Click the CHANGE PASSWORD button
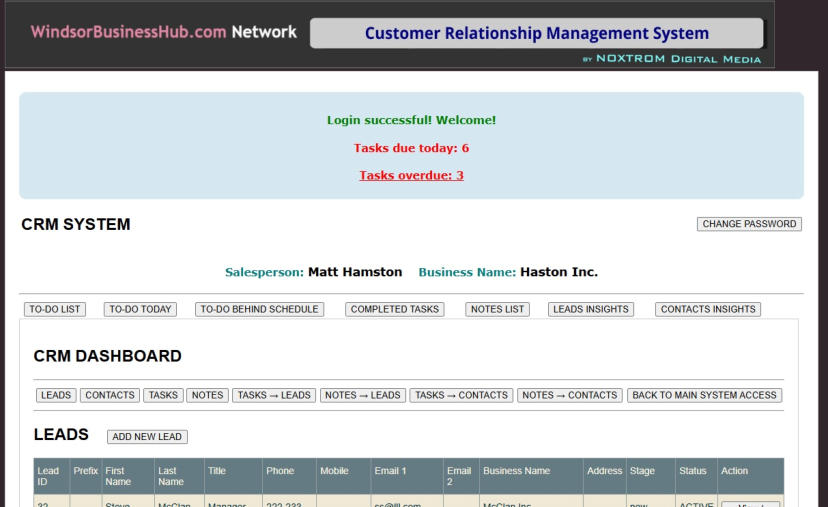The width and height of the screenshot is (828, 507). click(x=749, y=224)
